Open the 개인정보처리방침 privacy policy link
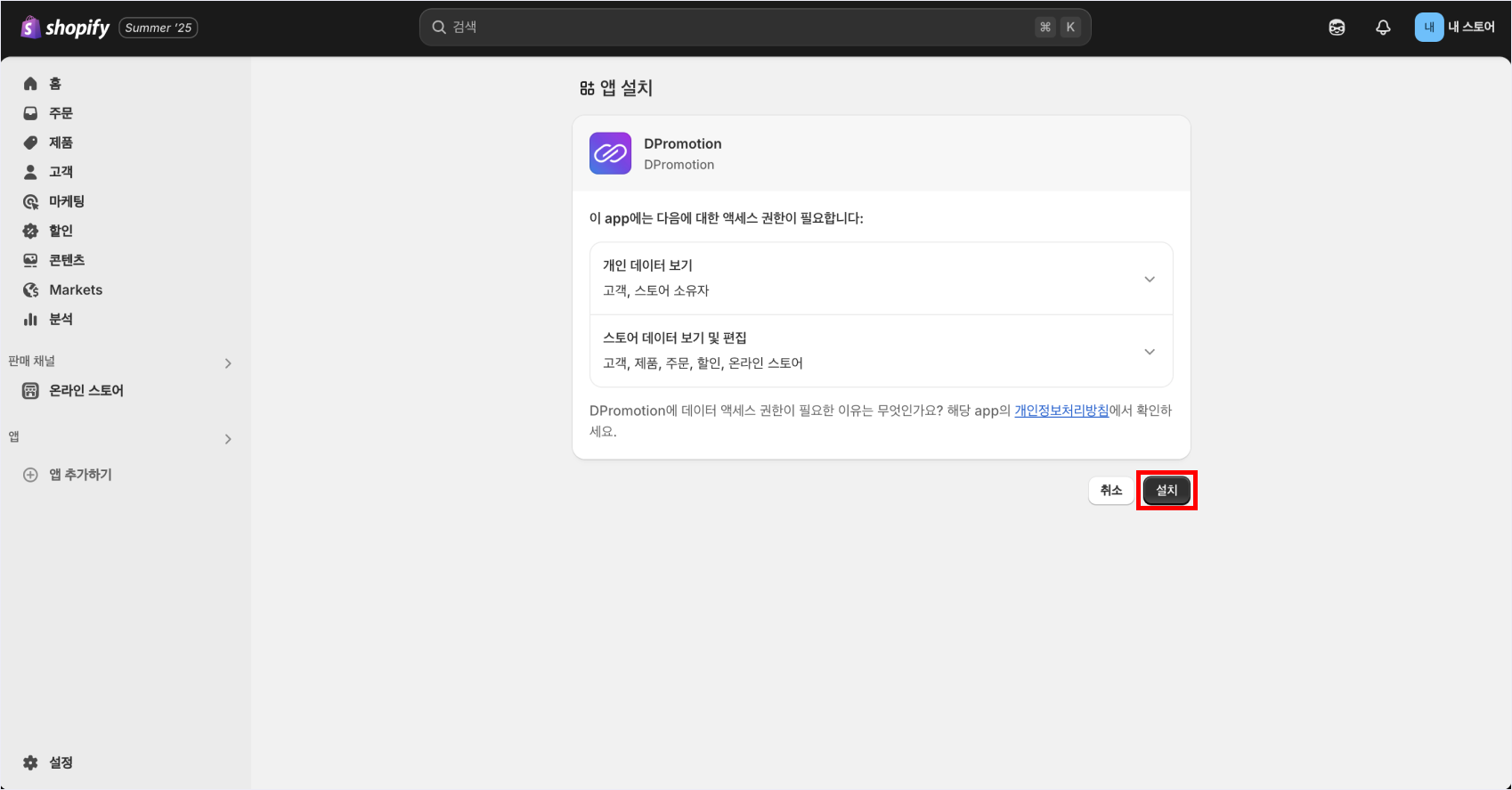Screen dimensions: 1512x790 coord(1061,411)
